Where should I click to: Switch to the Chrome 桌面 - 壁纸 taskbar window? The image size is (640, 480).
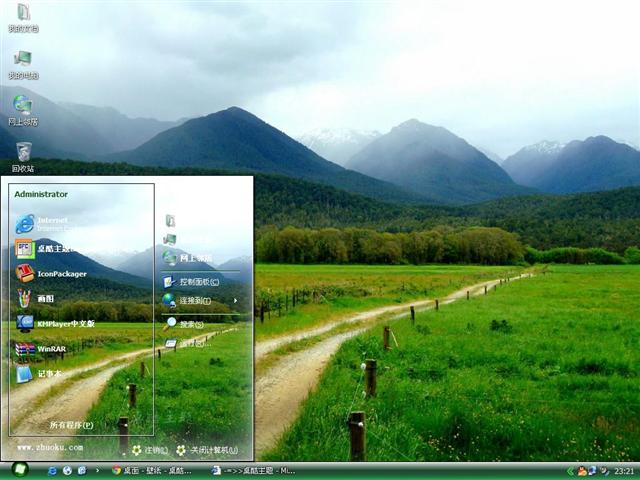[x=152, y=471]
